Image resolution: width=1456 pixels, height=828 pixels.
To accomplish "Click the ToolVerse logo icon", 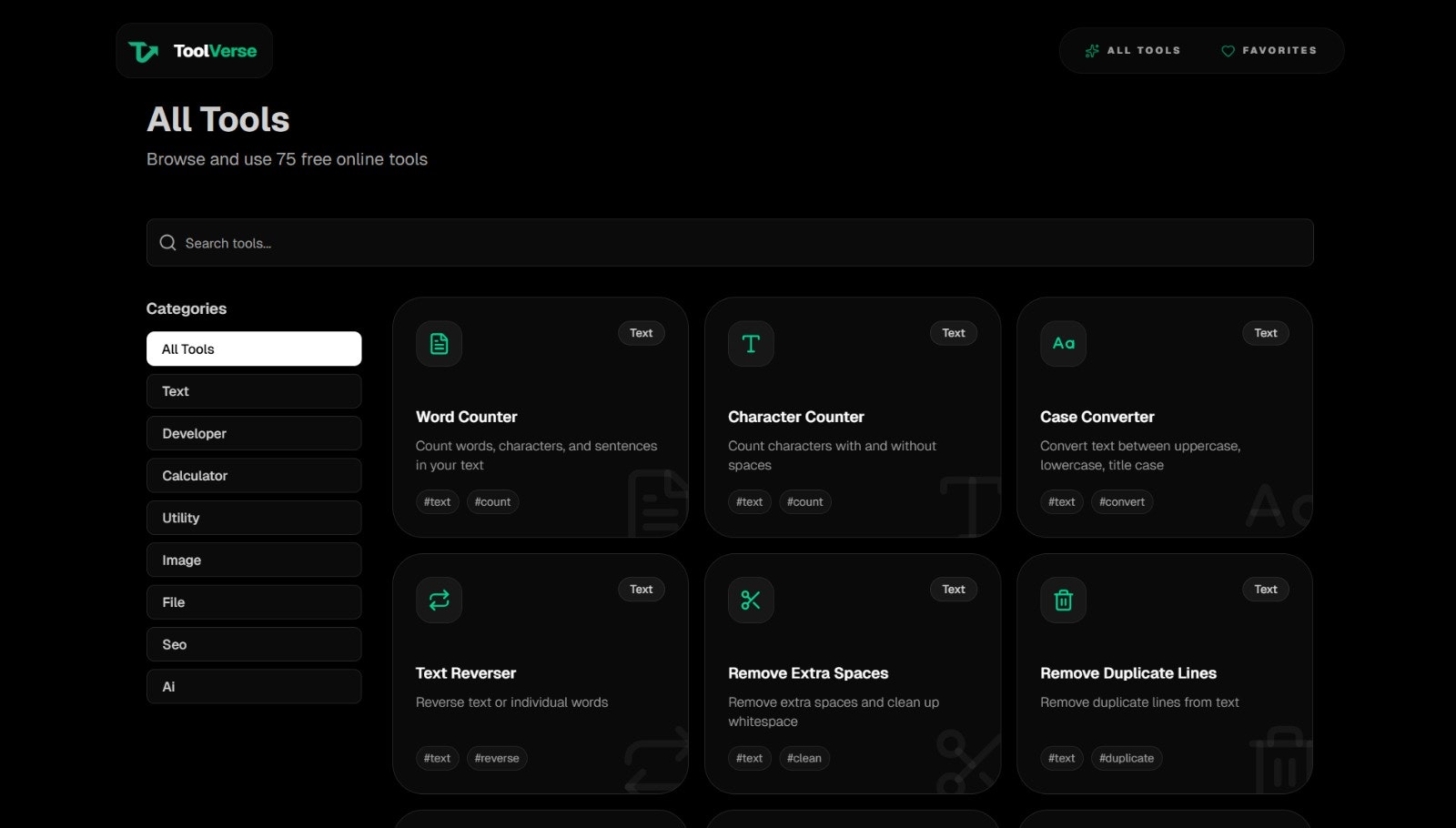I will (x=143, y=51).
